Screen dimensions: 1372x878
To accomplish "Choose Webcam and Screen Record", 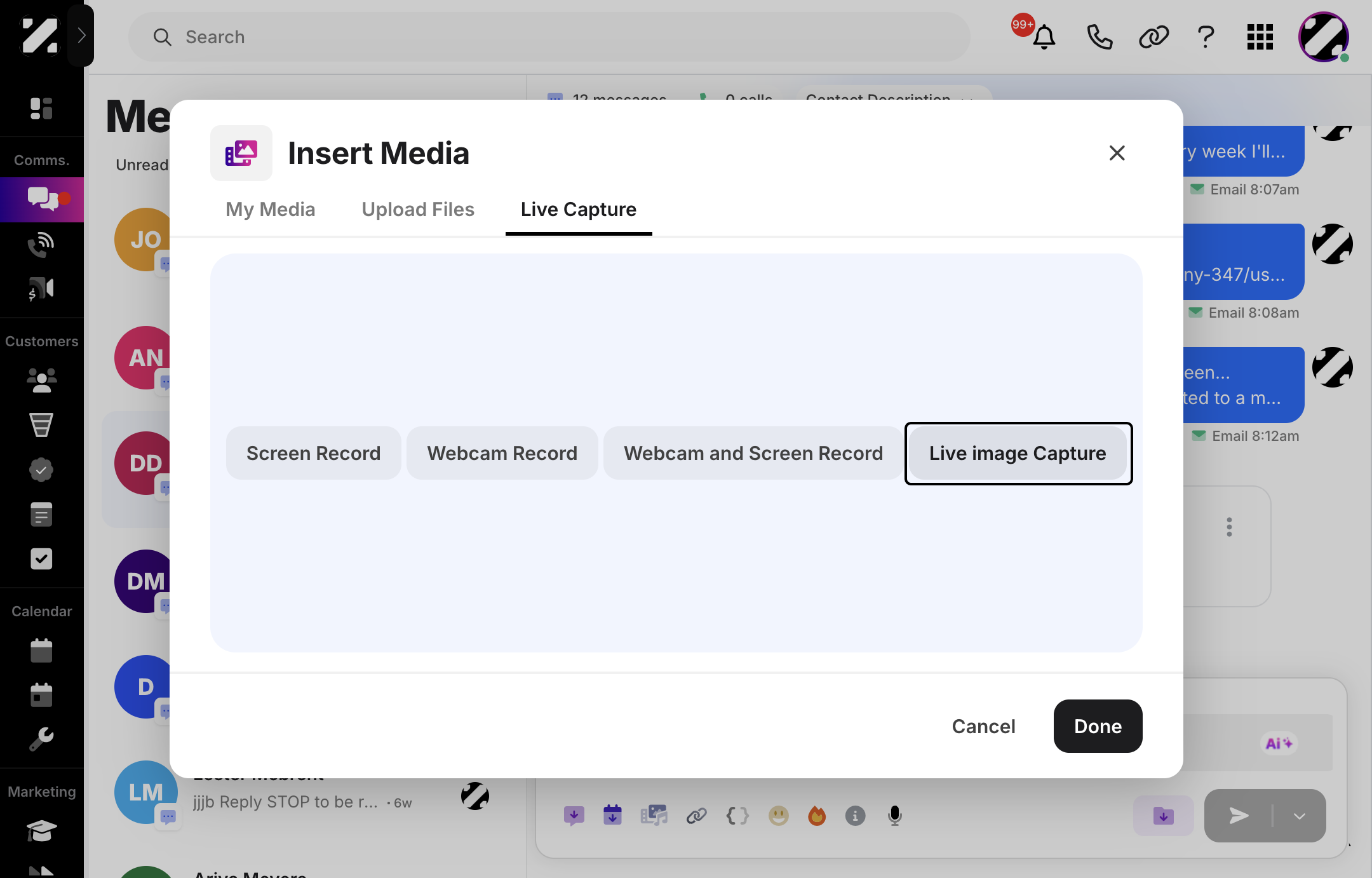I will tap(753, 453).
